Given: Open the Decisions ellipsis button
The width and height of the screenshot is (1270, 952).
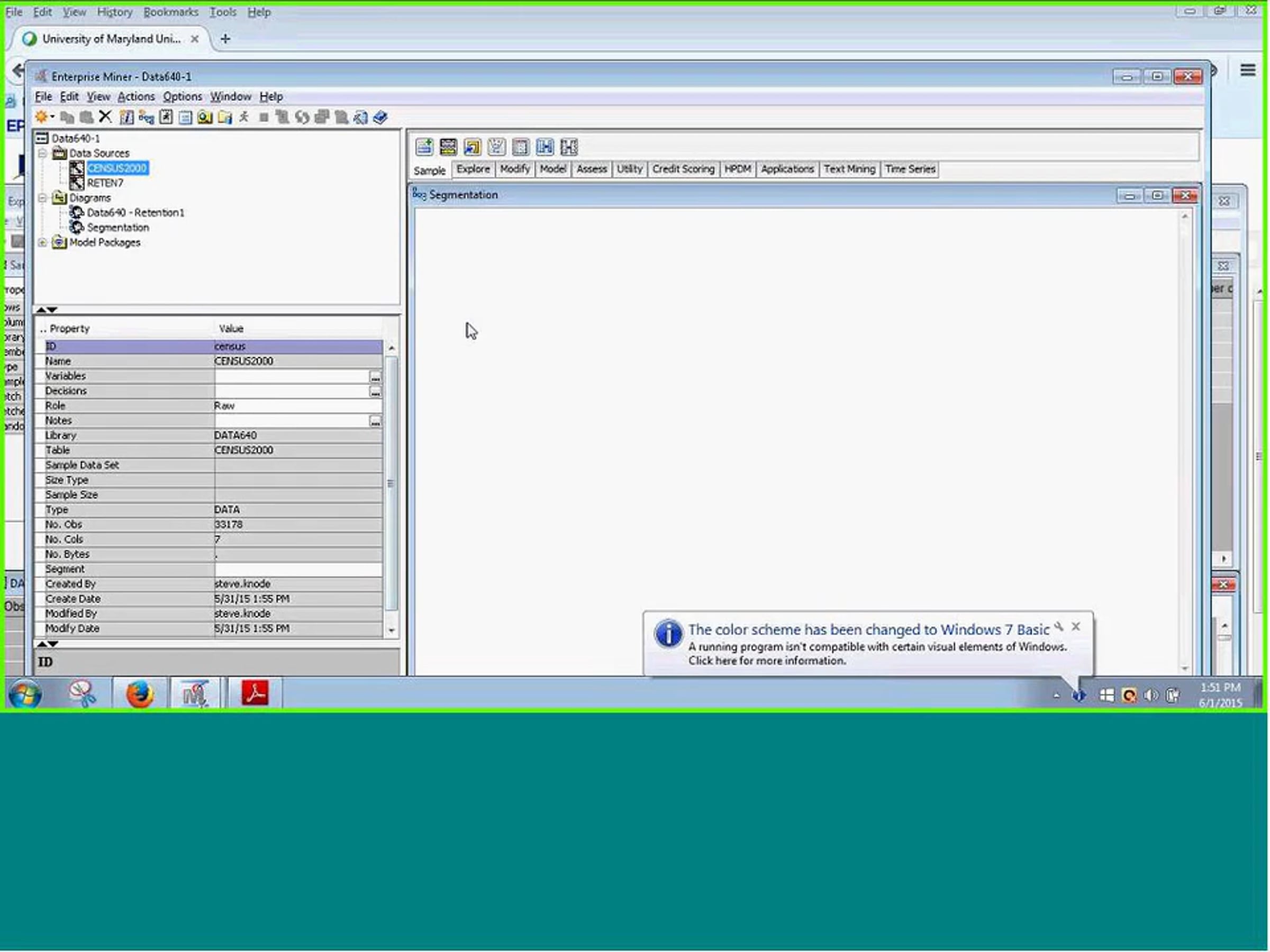Looking at the screenshot, I should [375, 392].
